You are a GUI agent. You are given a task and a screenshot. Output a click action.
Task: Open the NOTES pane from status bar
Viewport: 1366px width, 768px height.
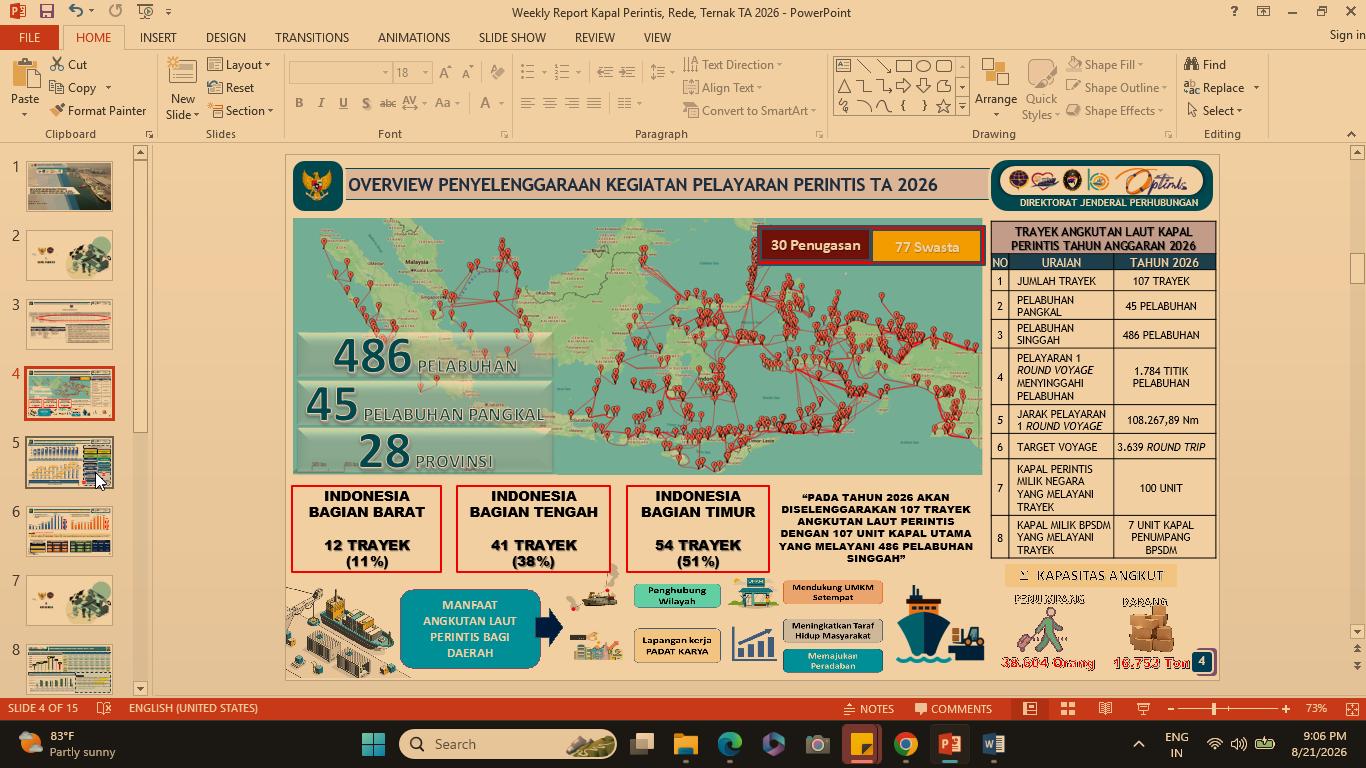tap(868, 709)
